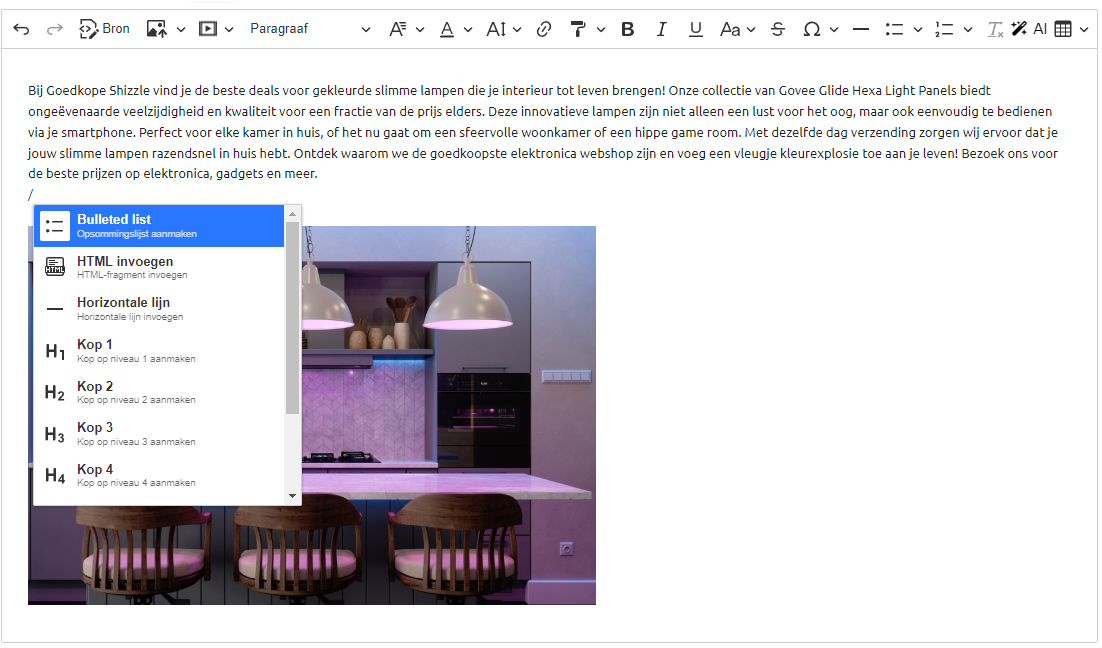
Task: Open the special characters omega menu
Action: click(812, 29)
